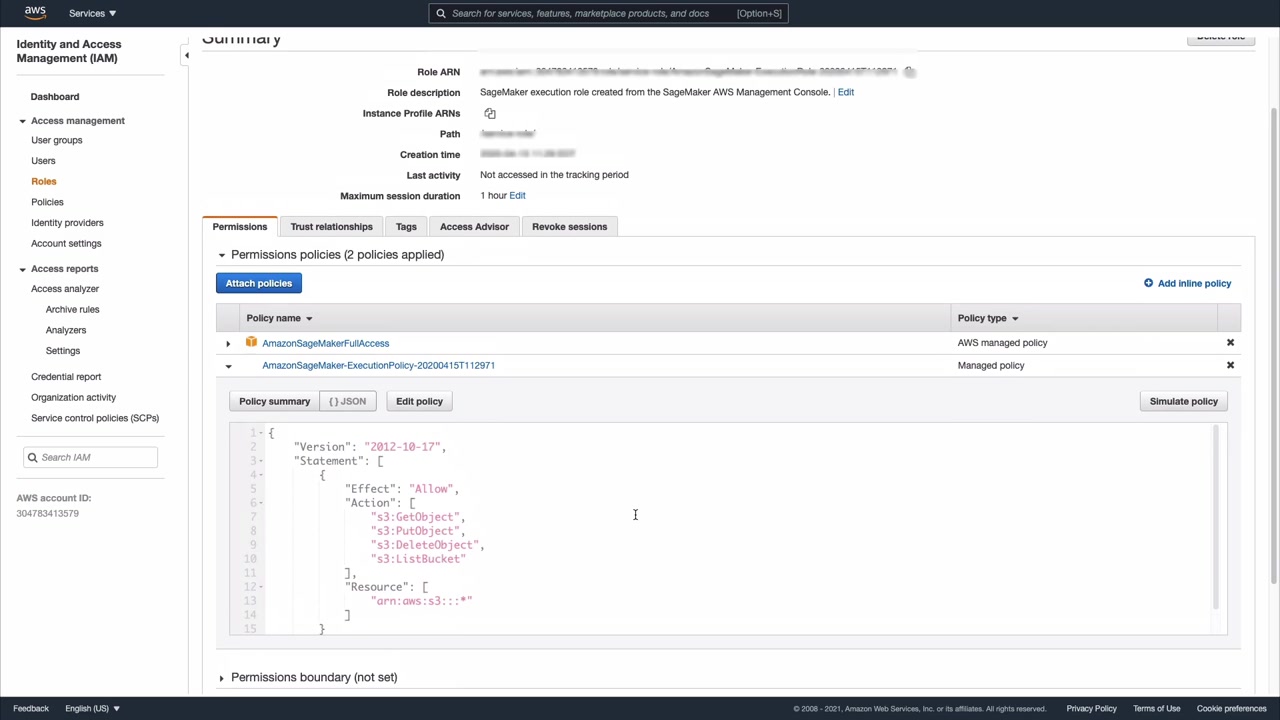Viewport: 1280px width, 720px height.
Task: Click the AWS logo home icon
Action: [x=35, y=13]
